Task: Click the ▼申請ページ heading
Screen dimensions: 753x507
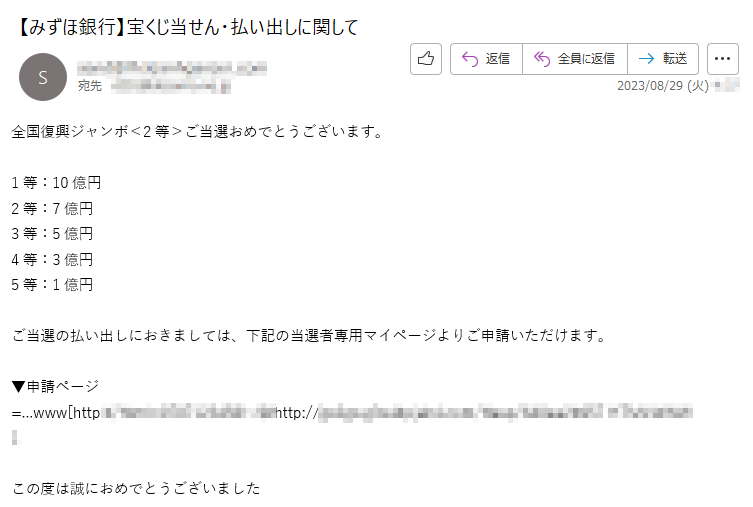Action: [x=55, y=386]
